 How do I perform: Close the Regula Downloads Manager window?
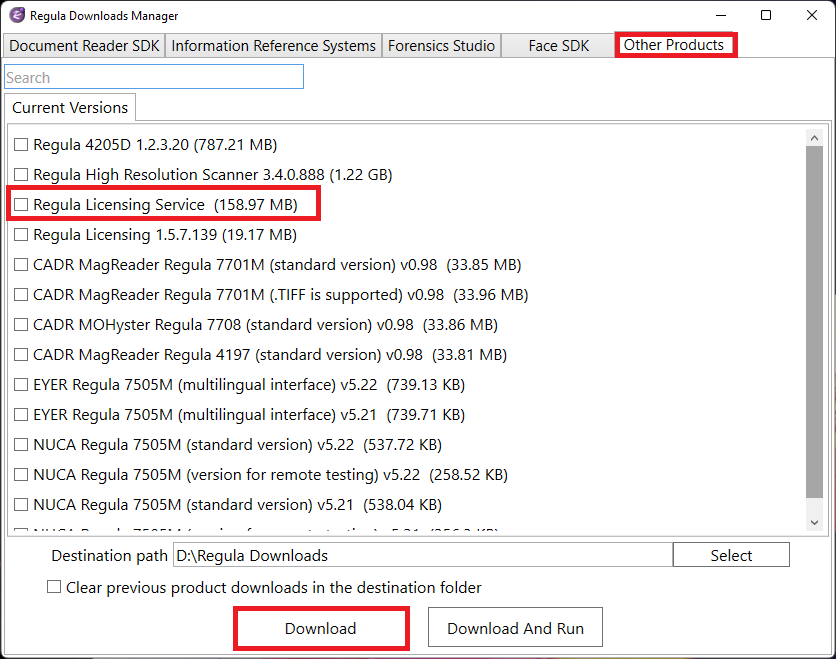(811, 15)
